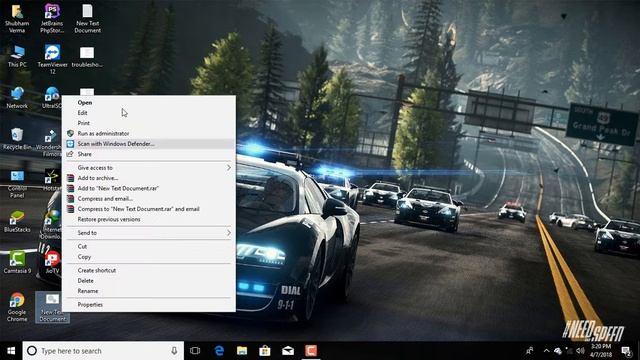The image size is (640, 360).
Task: Select Create shortcut
Action: pyautogui.click(x=149, y=271)
